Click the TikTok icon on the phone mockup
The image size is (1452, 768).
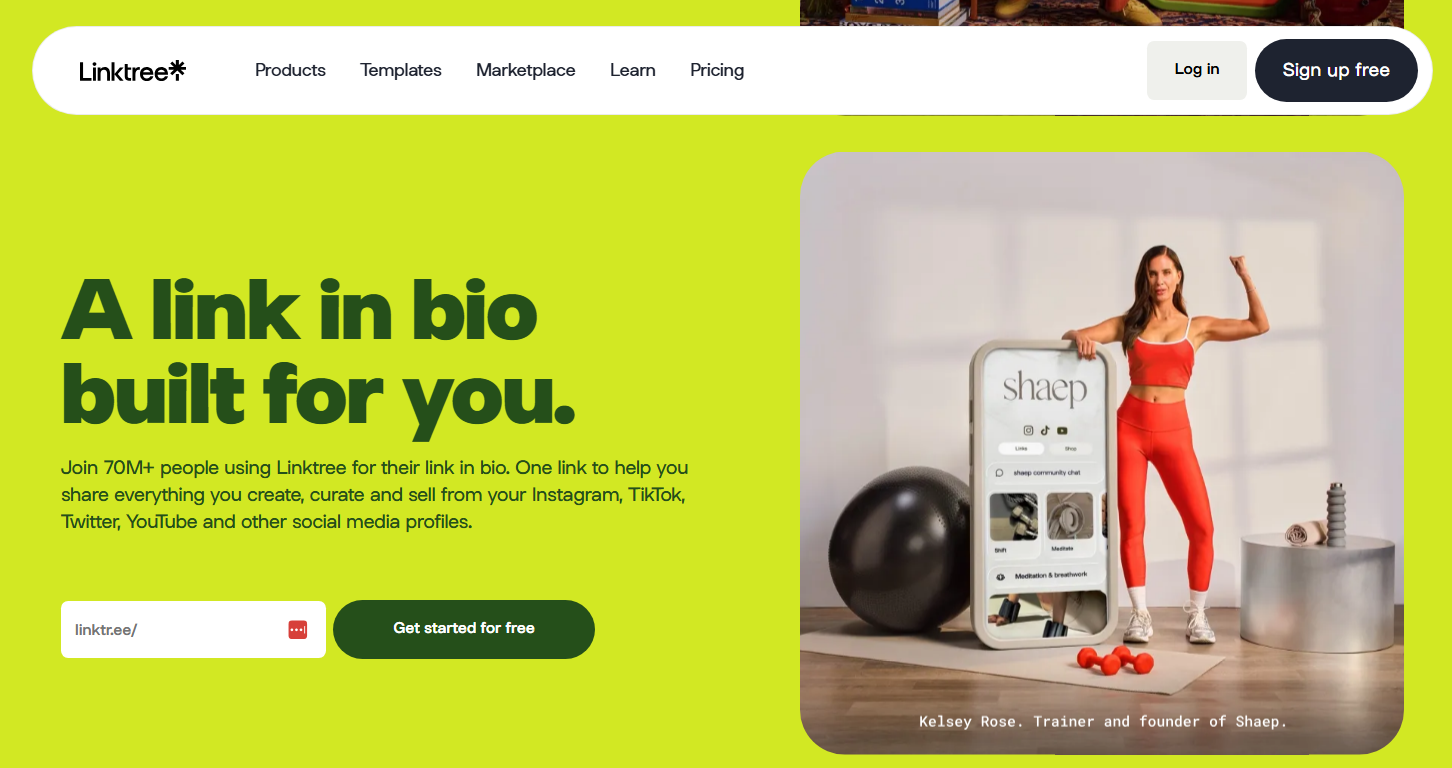point(1045,430)
